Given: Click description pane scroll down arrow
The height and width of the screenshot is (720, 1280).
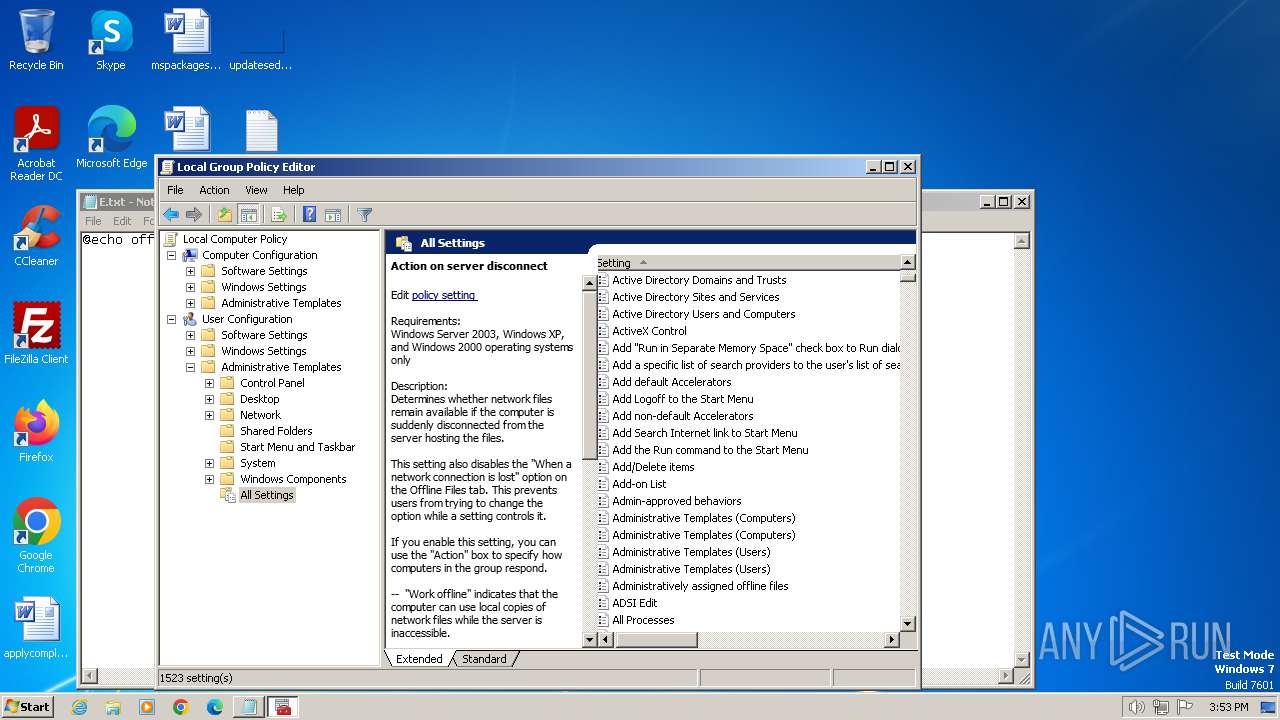Looking at the screenshot, I should click(x=589, y=639).
